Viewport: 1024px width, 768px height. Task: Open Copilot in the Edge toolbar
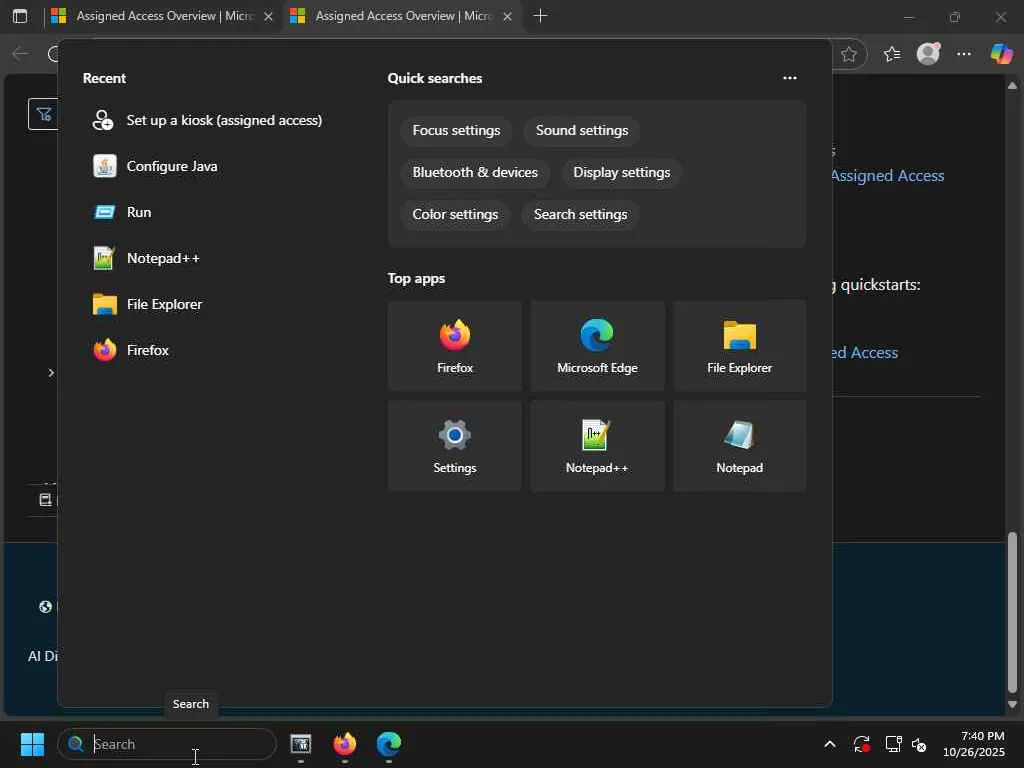[x=1001, y=54]
